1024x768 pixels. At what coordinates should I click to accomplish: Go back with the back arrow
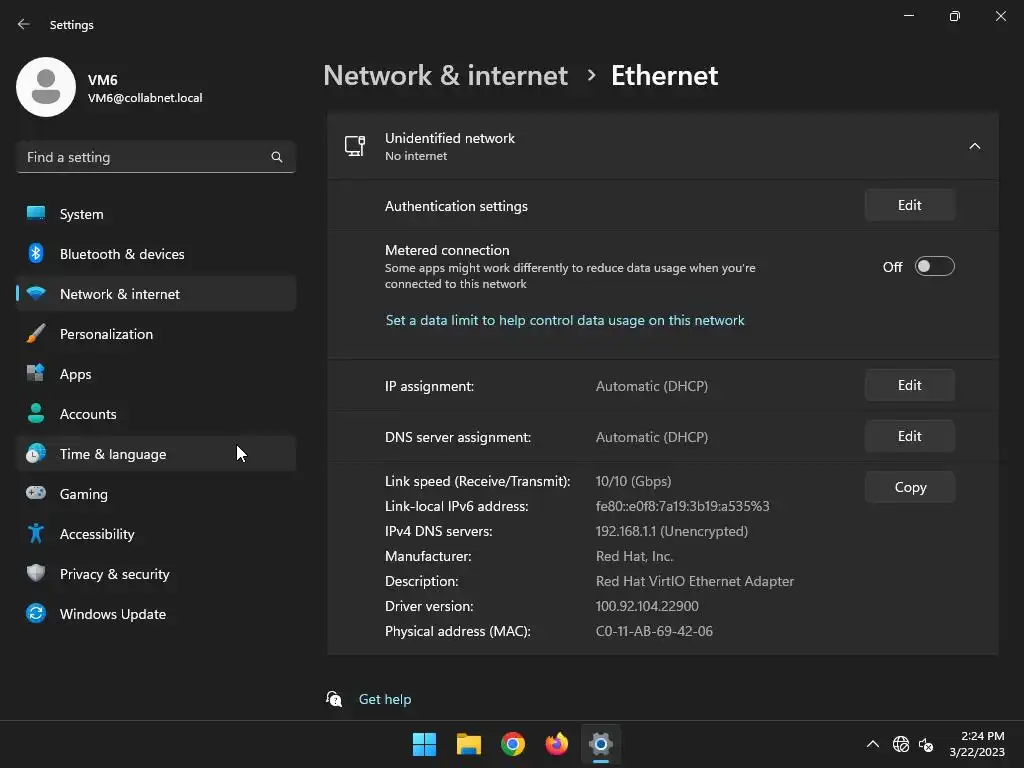24,24
